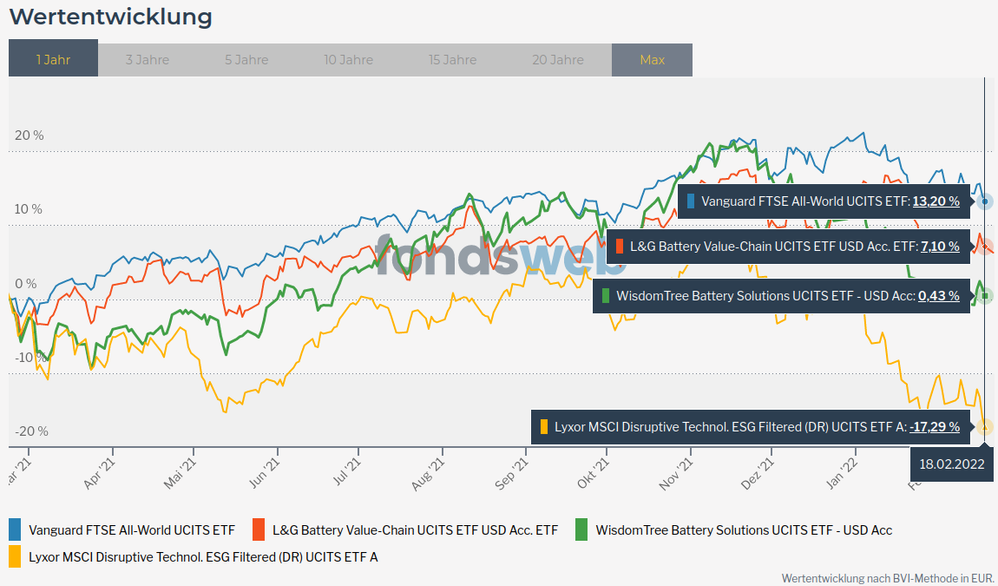Click the orange L&G Battery legend square
Image resolution: width=998 pixels, height=586 pixels.
pyautogui.click(x=259, y=530)
